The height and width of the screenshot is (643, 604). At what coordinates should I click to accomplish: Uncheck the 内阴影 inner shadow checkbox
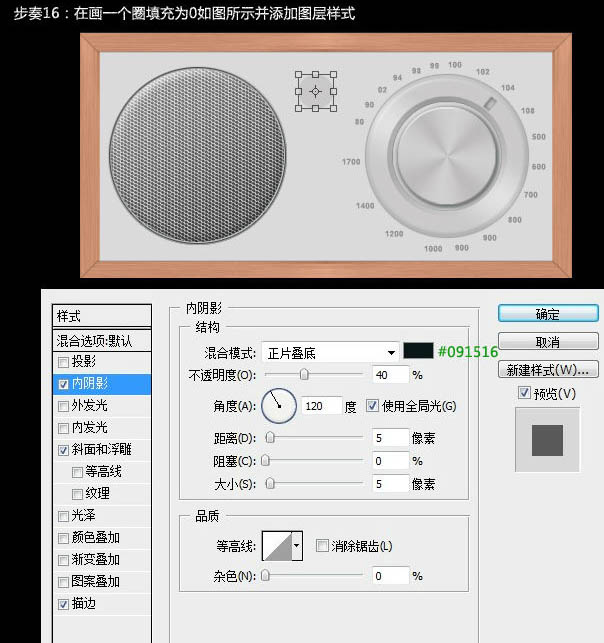click(x=63, y=384)
